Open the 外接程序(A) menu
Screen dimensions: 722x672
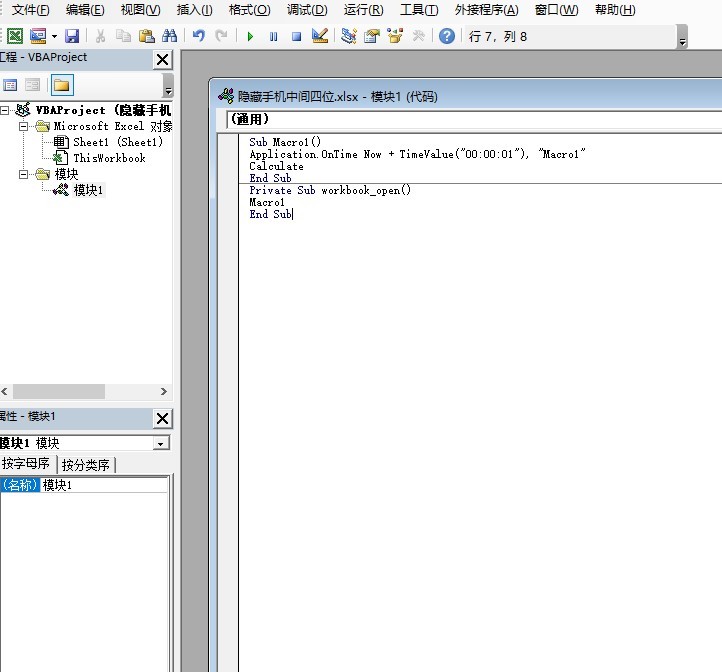486,10
